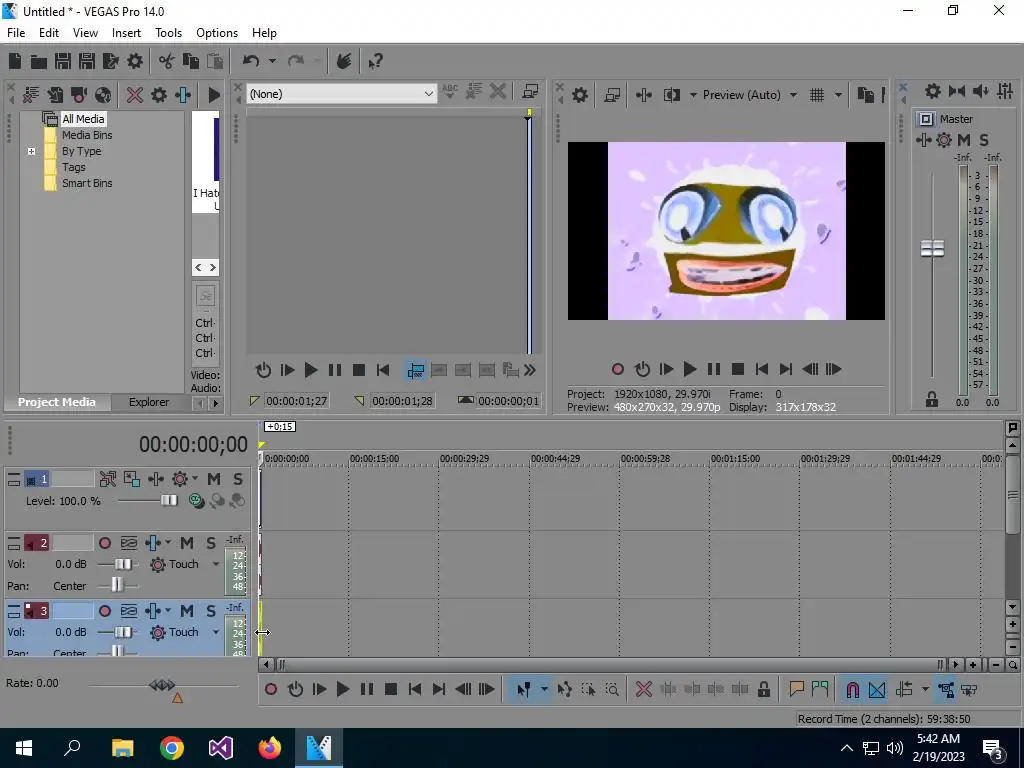Click the Interactive Tutorials hand icon

point(344,61)
